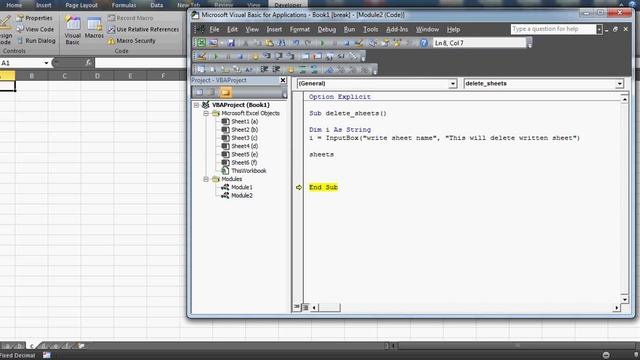The width and height of the screenshot is (640, 360).
Task: Click View Code icon in Project Explorer
Action: [199, 92]
